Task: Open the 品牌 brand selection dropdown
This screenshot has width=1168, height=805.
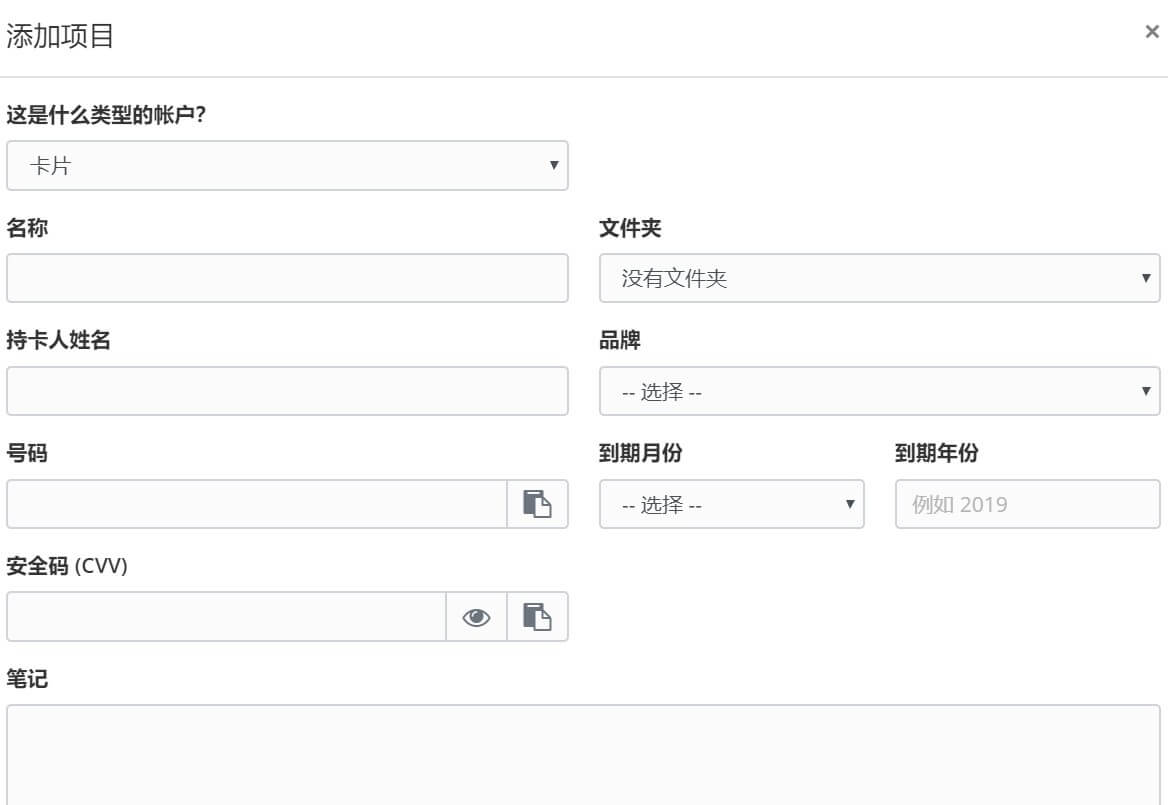Action: click(879, 391)
